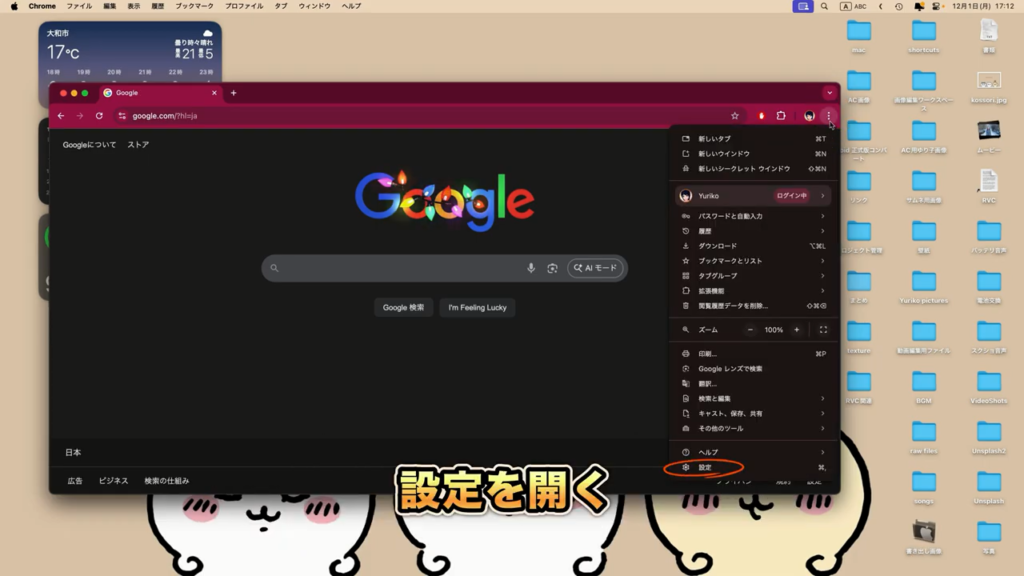Screen dimensions: 1024x576
Task: Open the ブックマーク menu in menu bar
Action: [194, 6]
